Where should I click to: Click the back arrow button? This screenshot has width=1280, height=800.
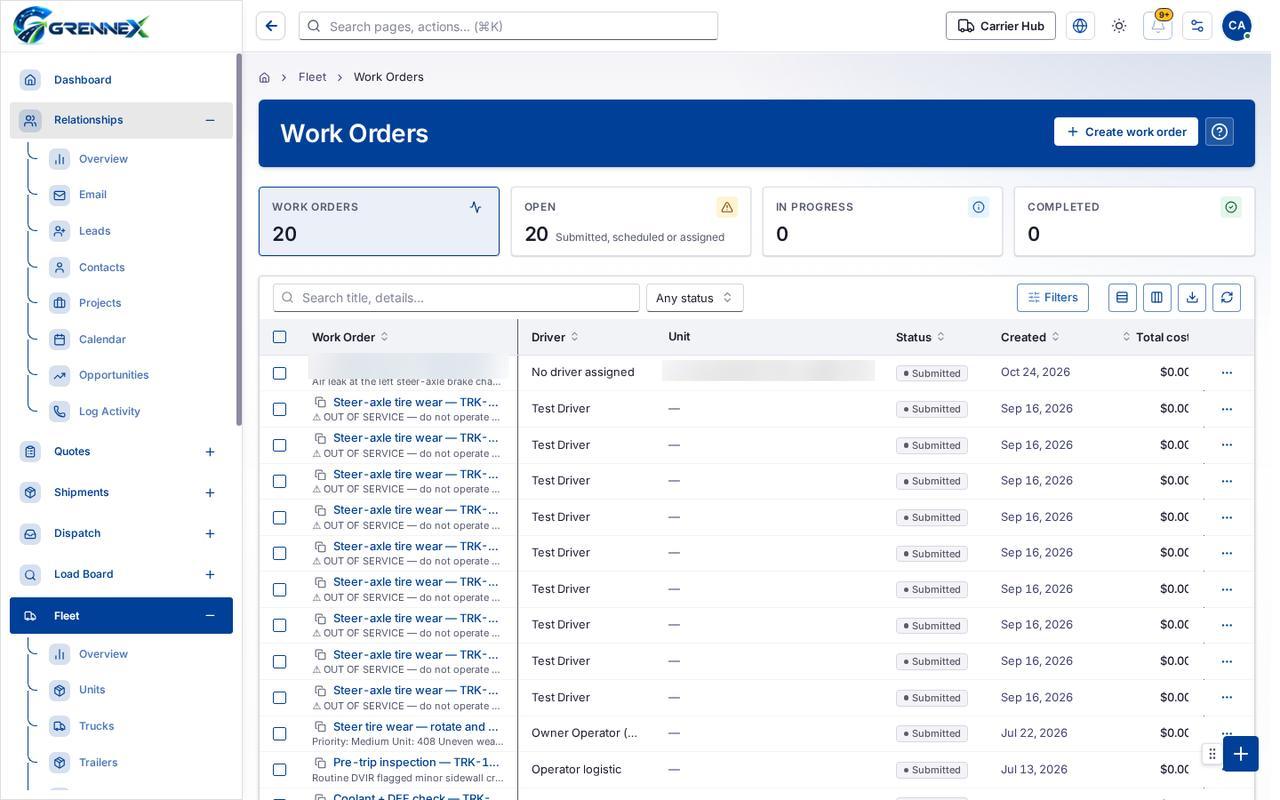pos(271,26)
